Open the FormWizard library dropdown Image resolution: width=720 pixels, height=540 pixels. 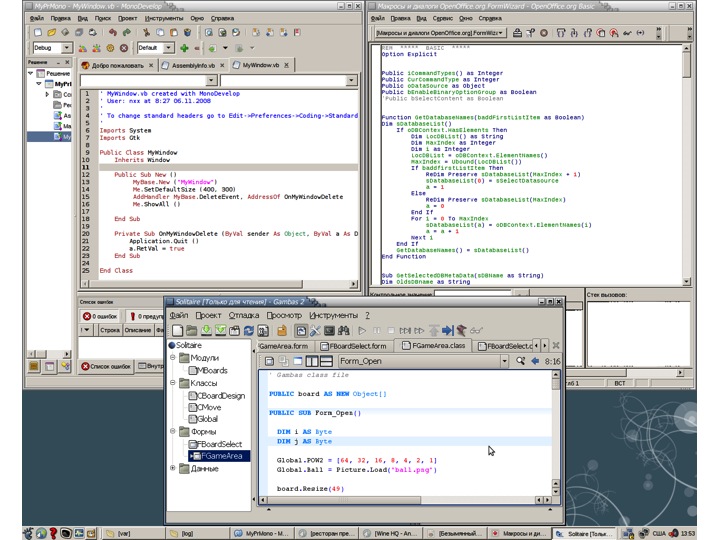tap(501, 33)
